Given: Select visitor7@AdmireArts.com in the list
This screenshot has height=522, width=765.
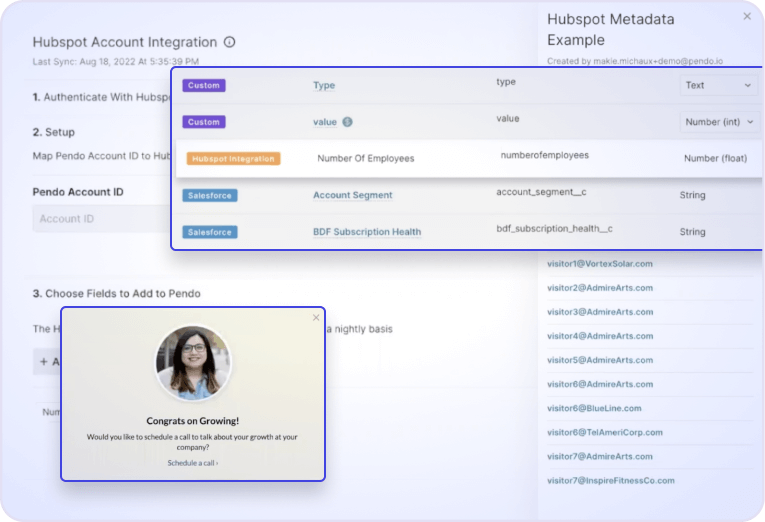Looking at the screenshot, I should (x=600, y=456).
